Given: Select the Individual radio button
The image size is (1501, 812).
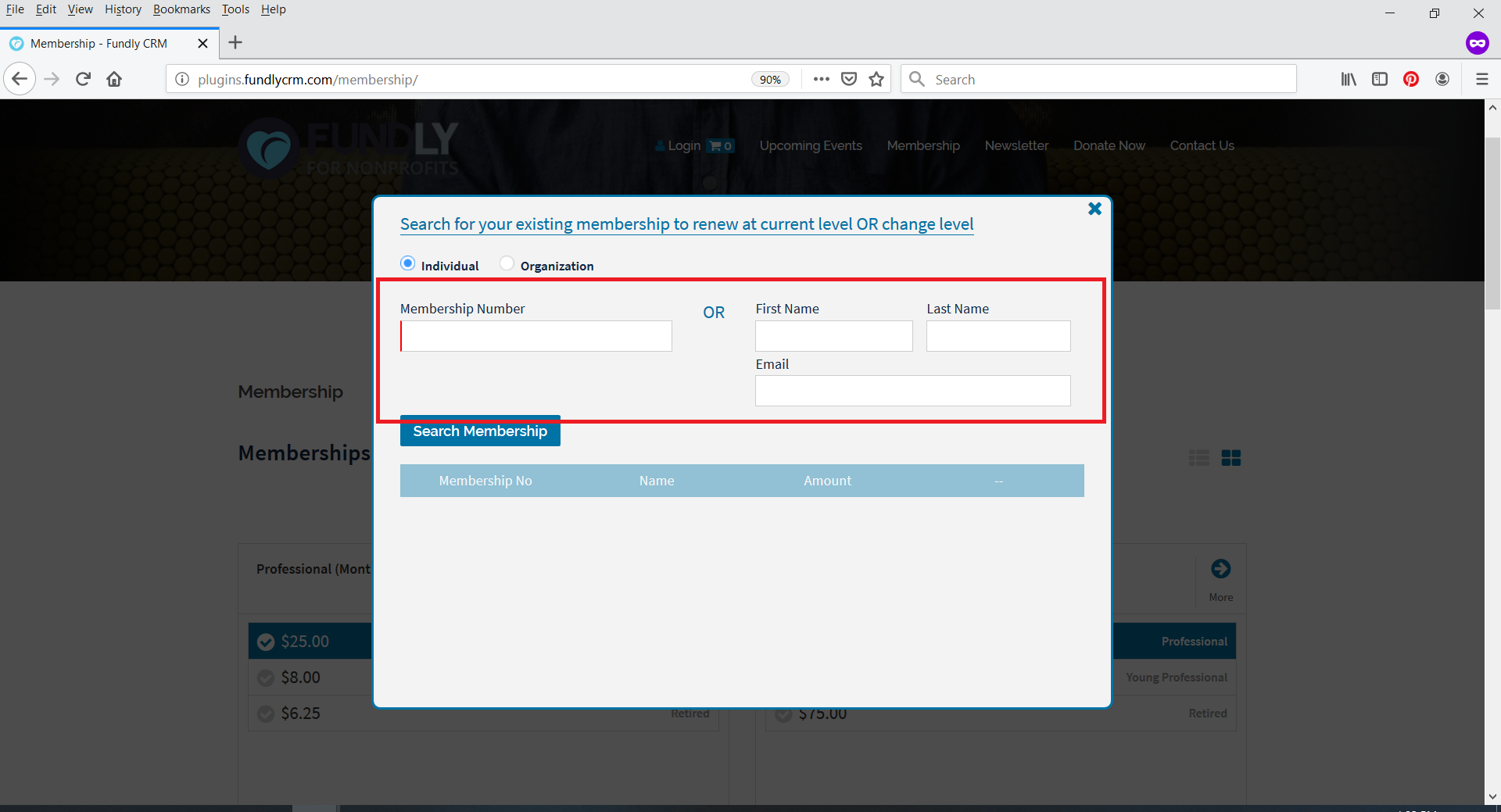Looking at the screenshot, I should [407, 264].
